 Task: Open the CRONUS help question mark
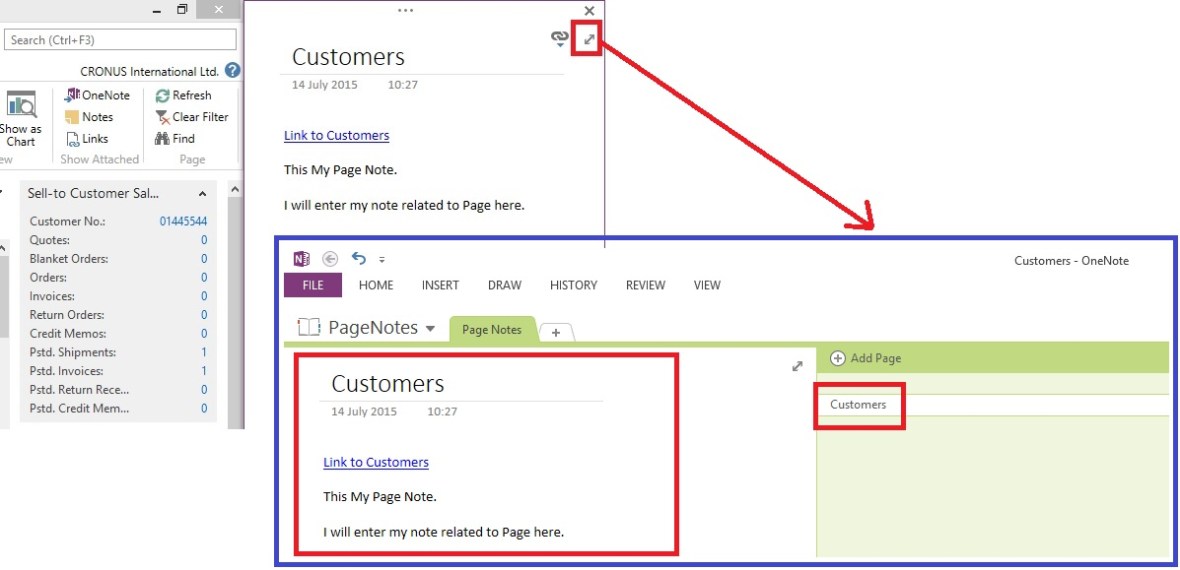233,71
